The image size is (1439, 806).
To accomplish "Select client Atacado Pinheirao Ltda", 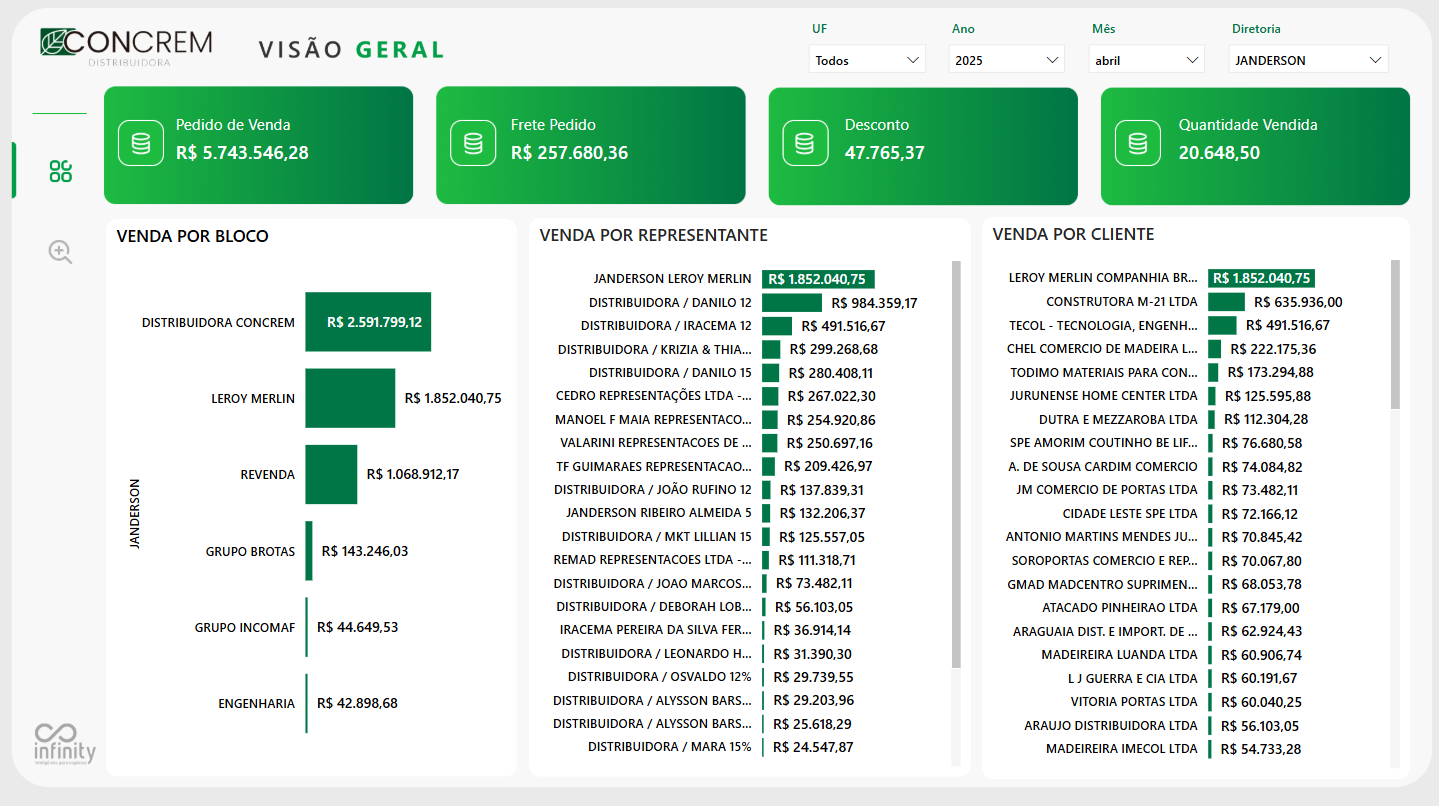I will (1120, 608).
